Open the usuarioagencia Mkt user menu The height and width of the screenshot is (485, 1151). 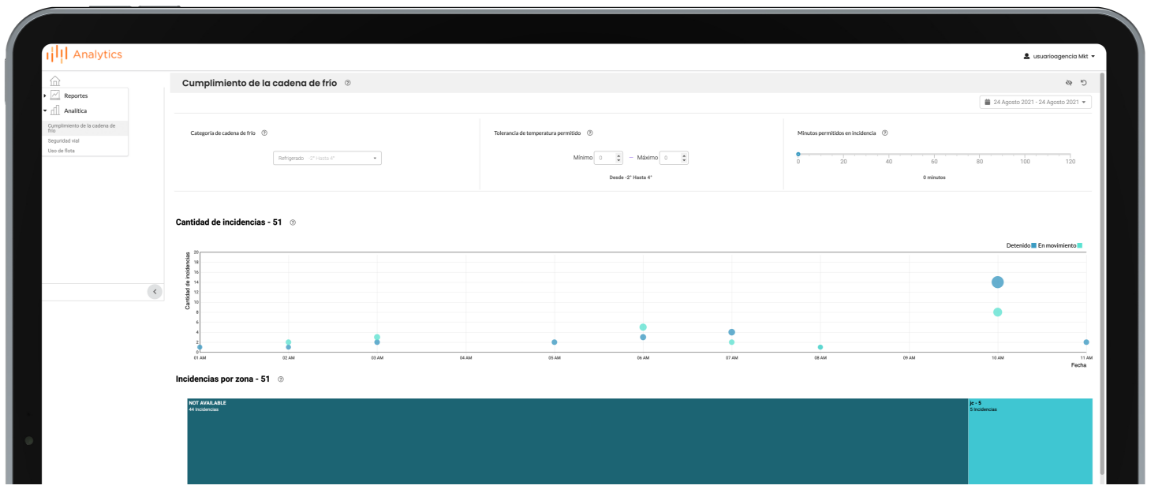[x=1060, y=57]
